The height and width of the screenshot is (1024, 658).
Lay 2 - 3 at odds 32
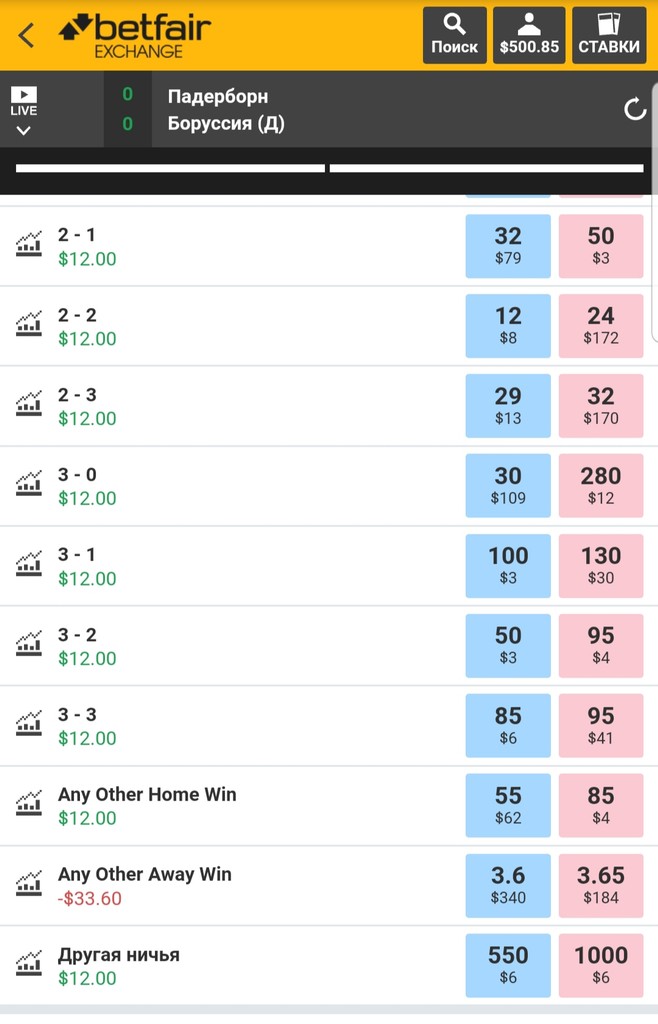tap(601, 406)
